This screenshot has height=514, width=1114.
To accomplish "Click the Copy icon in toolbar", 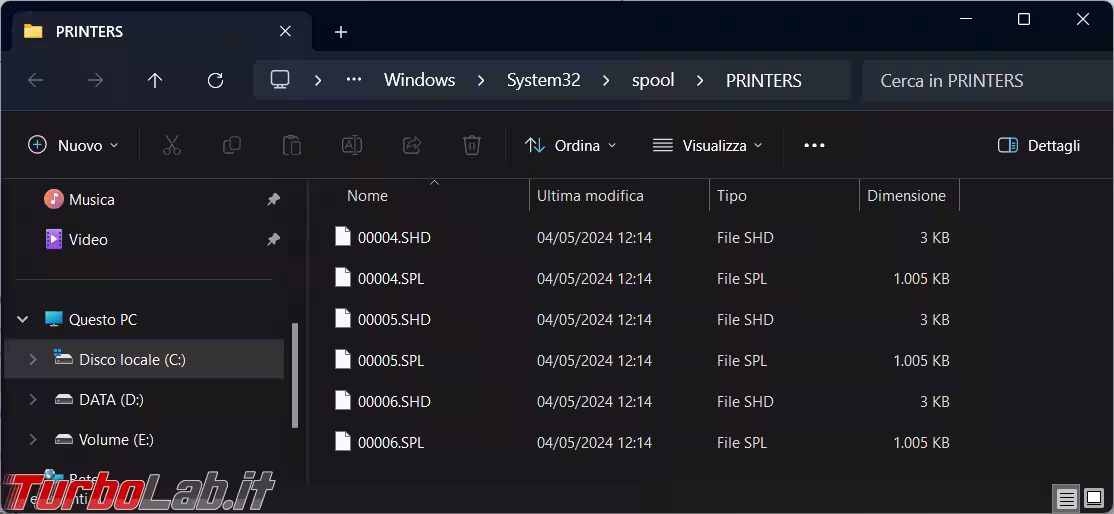I will coord(231,146).
